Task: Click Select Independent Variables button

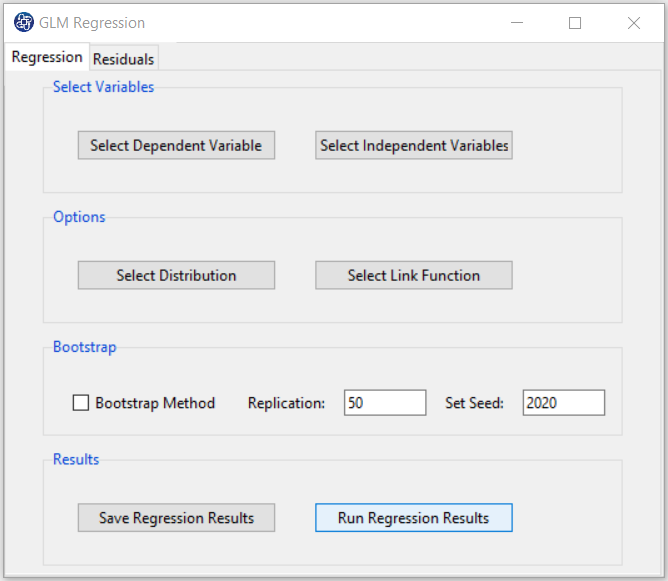Action: pos(414,145)
